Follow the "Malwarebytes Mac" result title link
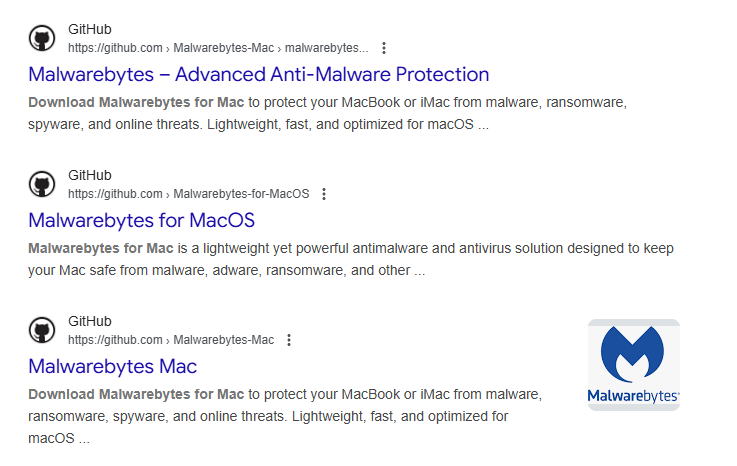This screenshot has height=466, width=737. point(112,366)
